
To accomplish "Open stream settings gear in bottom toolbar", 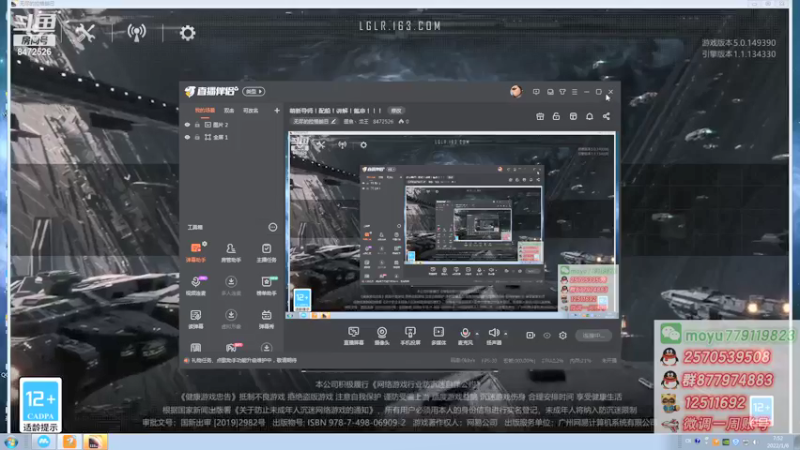I will 563,335.
